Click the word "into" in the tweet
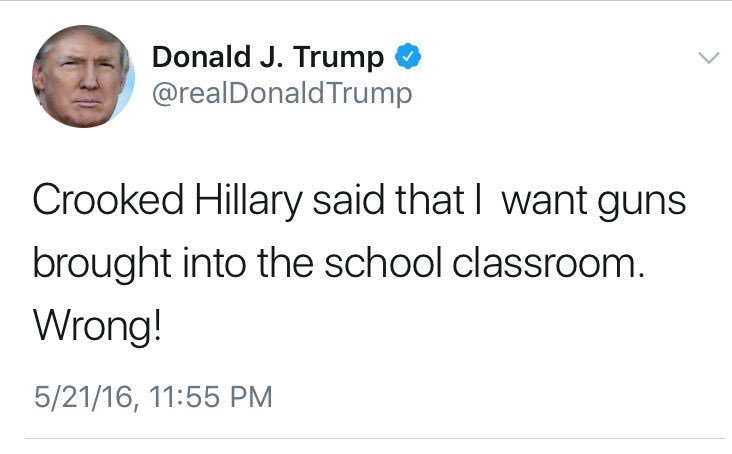The height and width of the screenshot is (454, 732). [214, 263]
